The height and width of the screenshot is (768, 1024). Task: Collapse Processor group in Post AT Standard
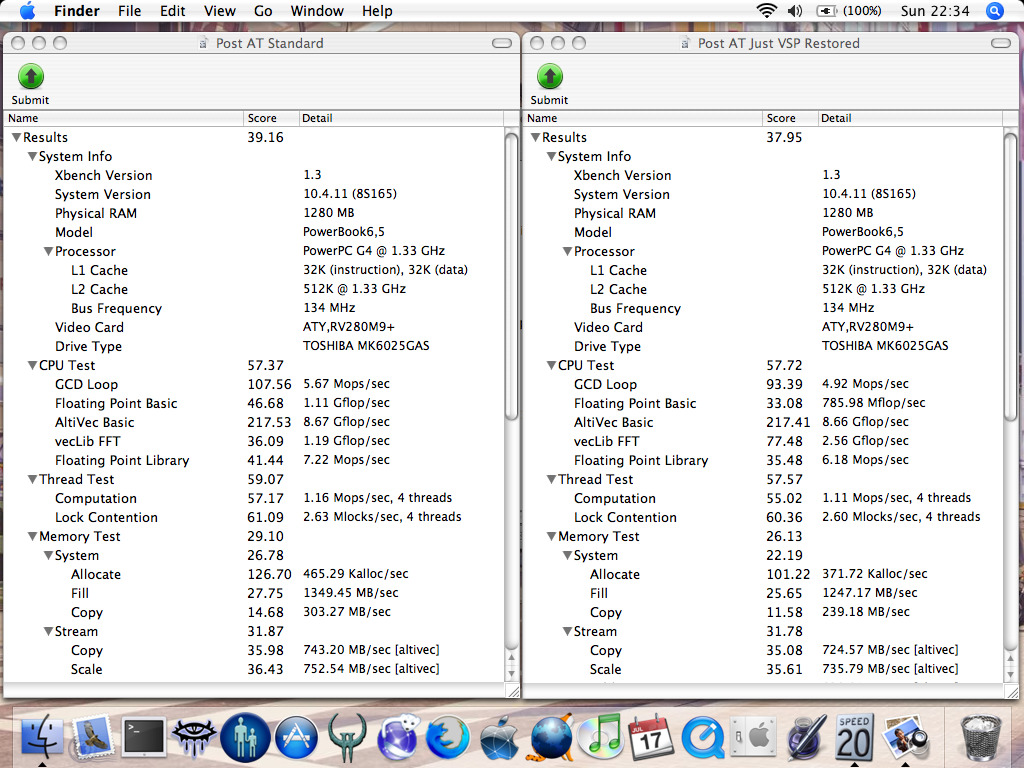[48, 251]
